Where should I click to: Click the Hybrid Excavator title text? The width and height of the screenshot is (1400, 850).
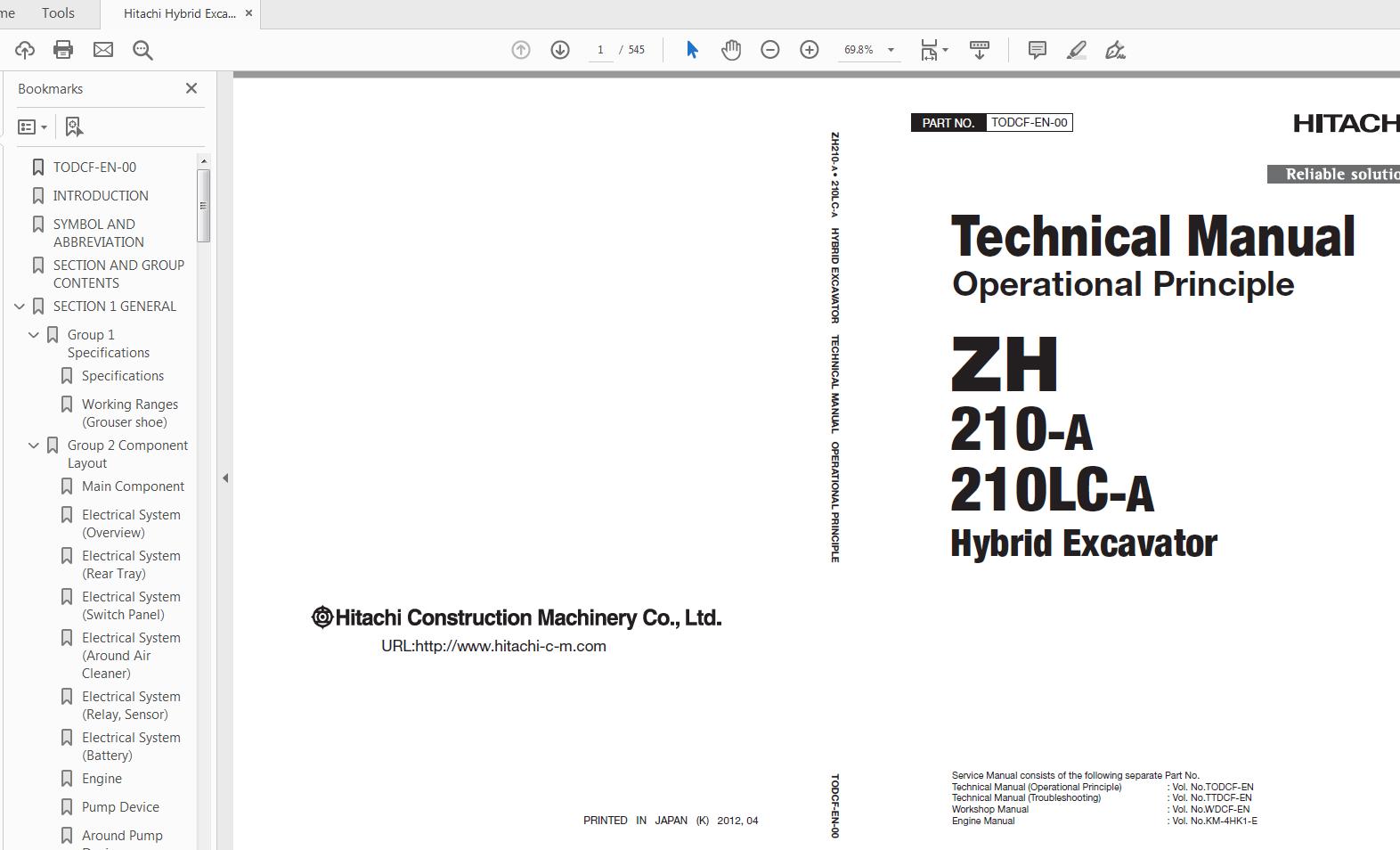pyautogui.click(x=1084, y=543)
